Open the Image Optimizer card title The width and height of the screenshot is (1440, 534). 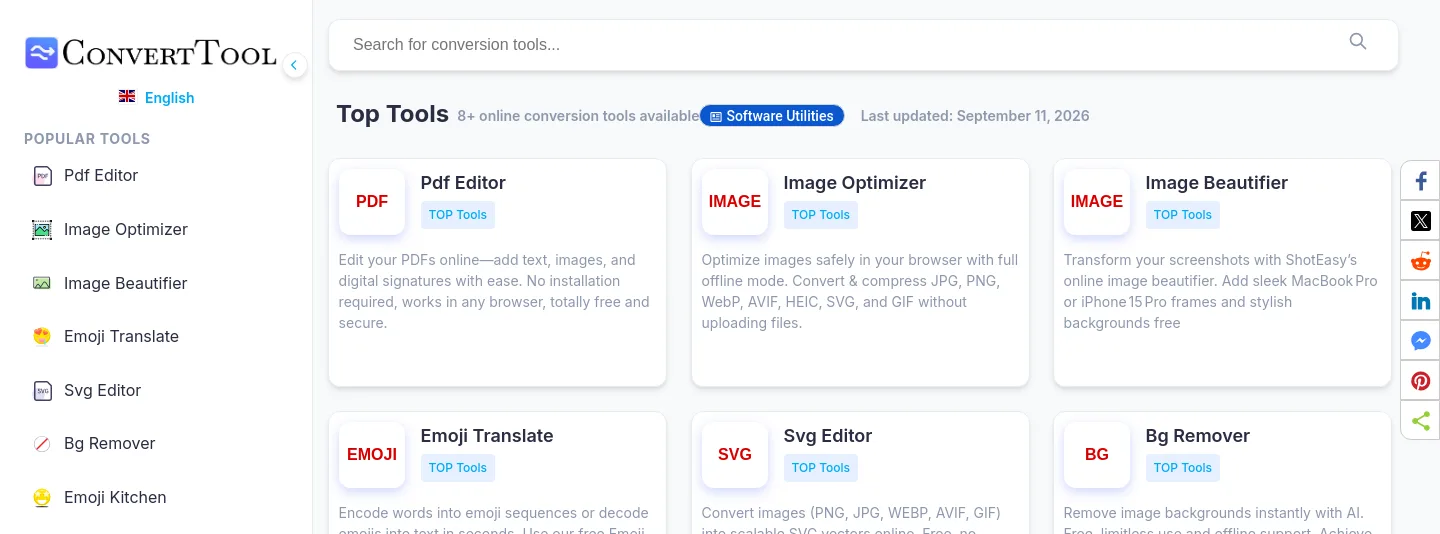point(855,183)
